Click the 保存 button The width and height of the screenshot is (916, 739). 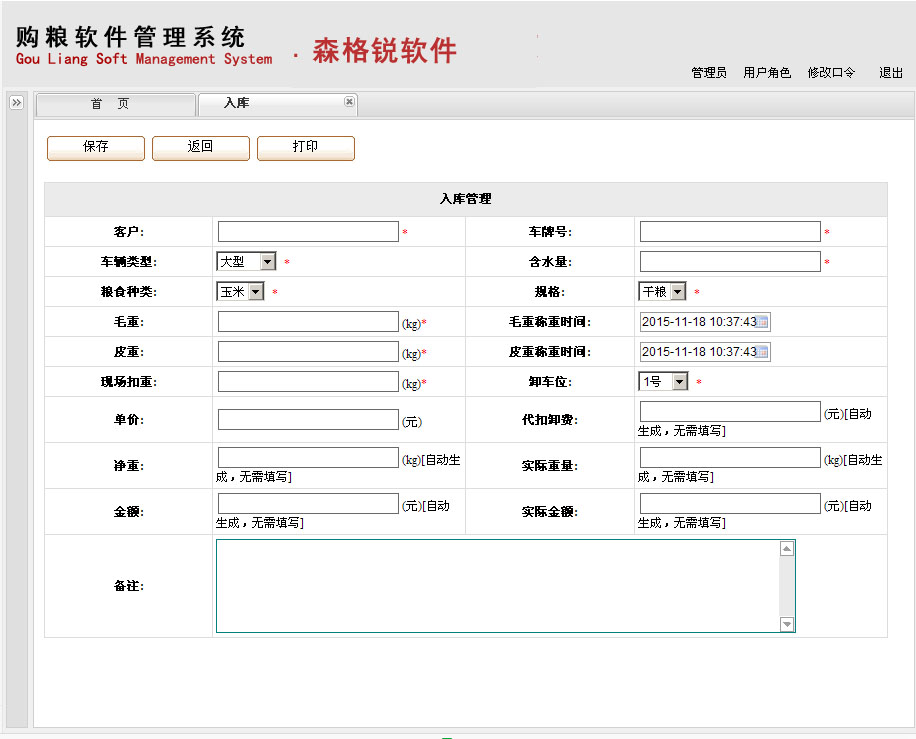click(96, 147)
